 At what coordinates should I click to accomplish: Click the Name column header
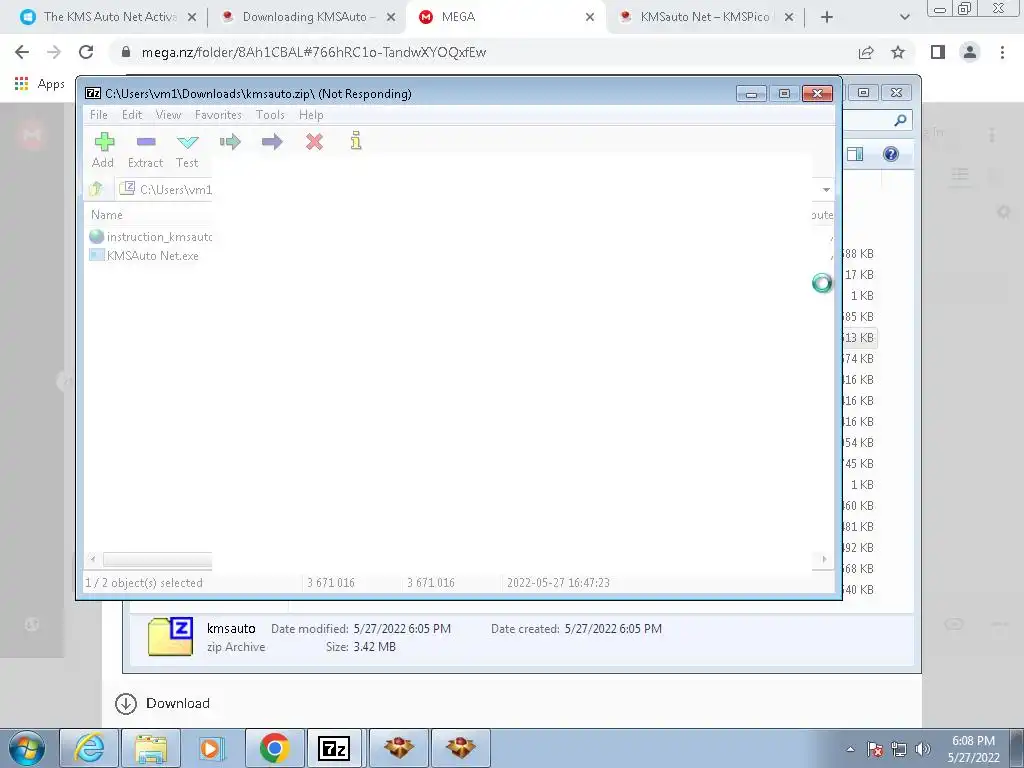[106, 215]
